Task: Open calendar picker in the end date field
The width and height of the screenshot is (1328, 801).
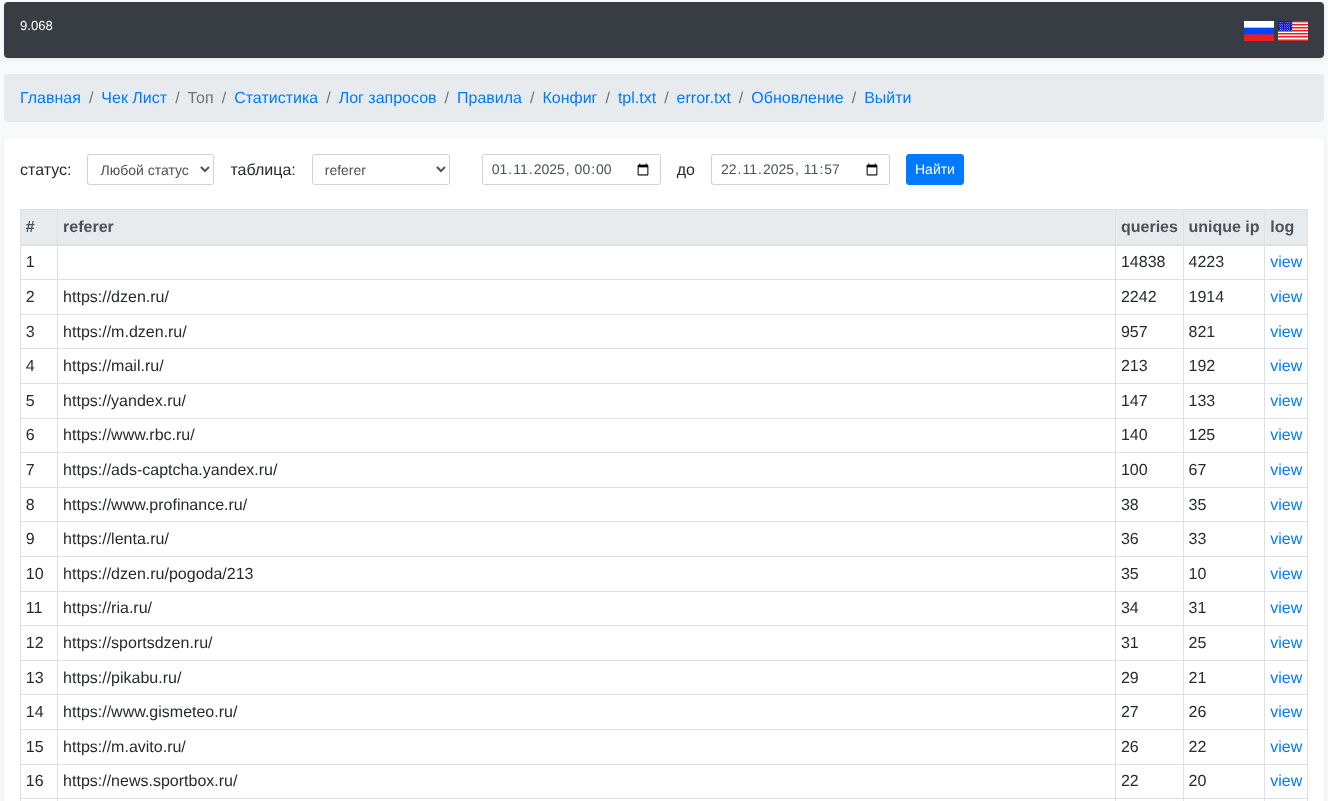Action: click(872, 170)
